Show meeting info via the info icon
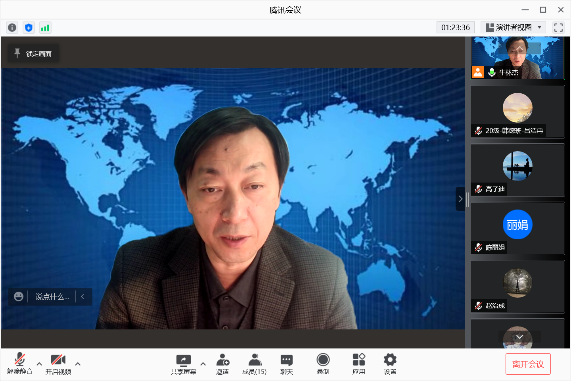571x381 pixels. pyautogui.click(x=12, y=27)
